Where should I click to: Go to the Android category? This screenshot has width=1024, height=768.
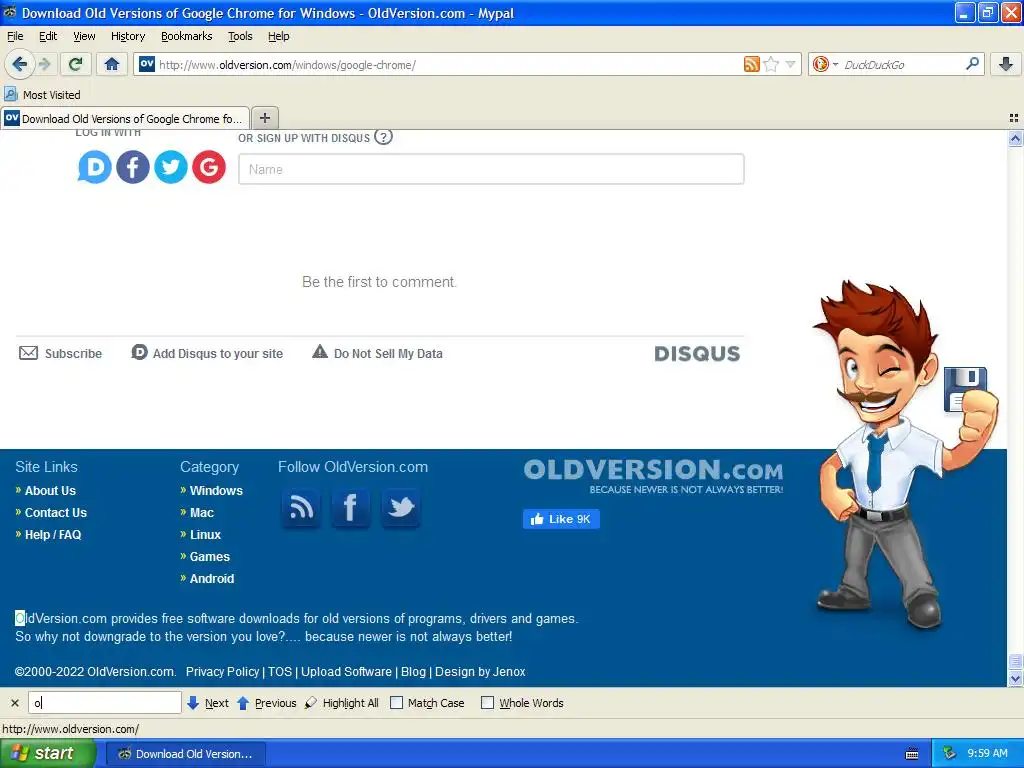click(212, 579)
